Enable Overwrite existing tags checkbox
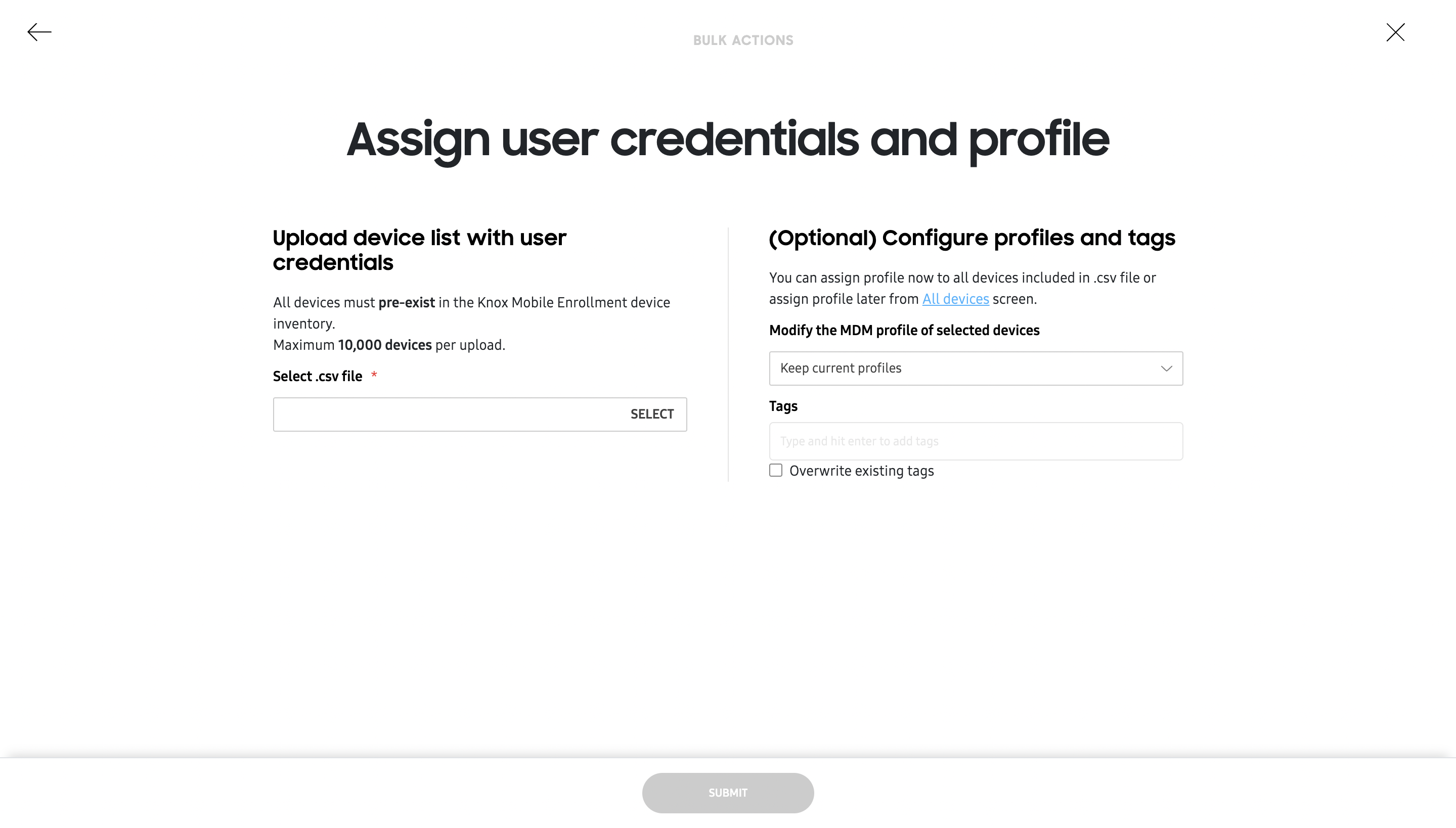This screenshot has height=828, width=1456. click(775, 470)
